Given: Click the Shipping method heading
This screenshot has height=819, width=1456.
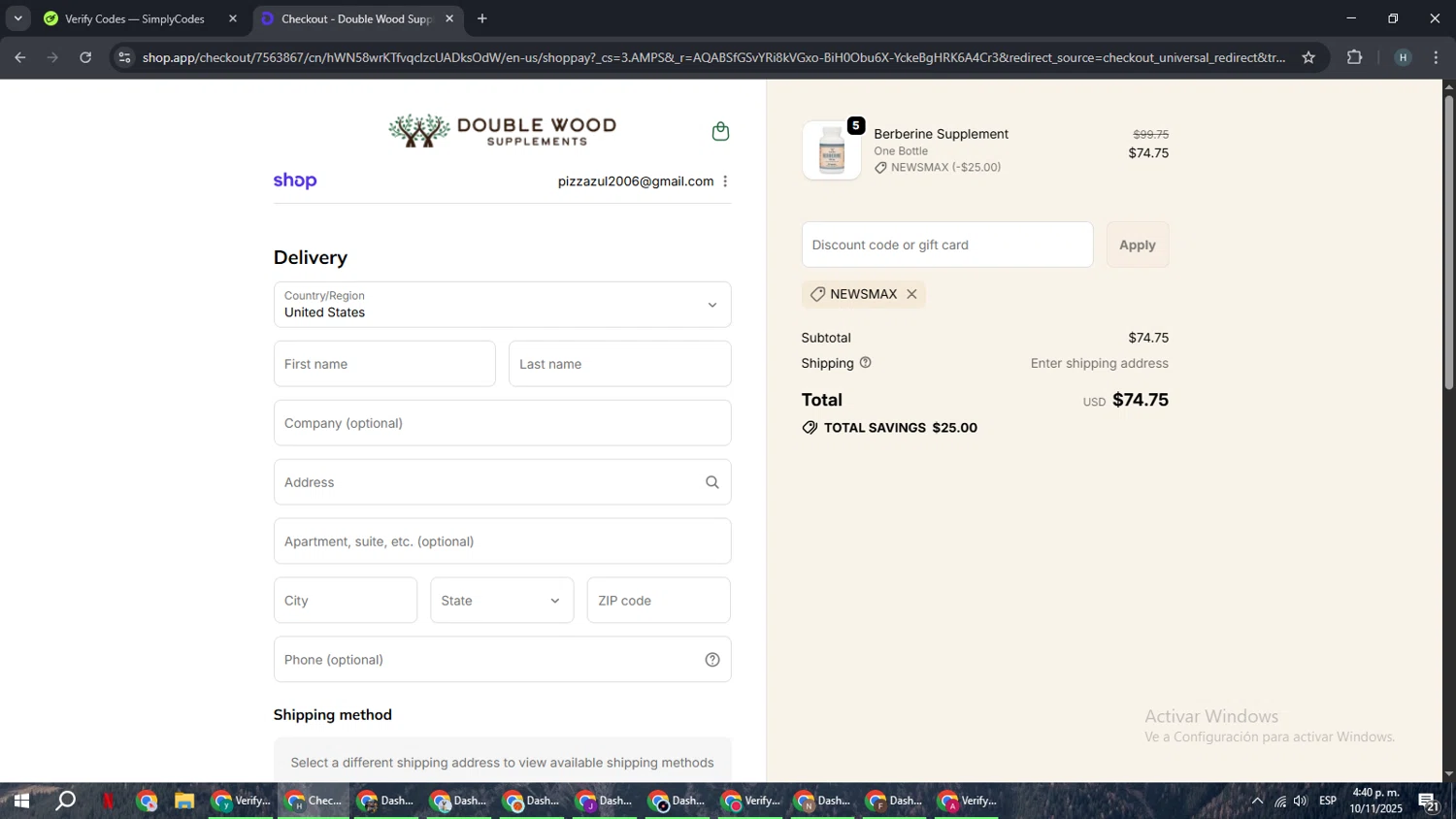Looking at the screenshot, I should [x=333, y=715].
